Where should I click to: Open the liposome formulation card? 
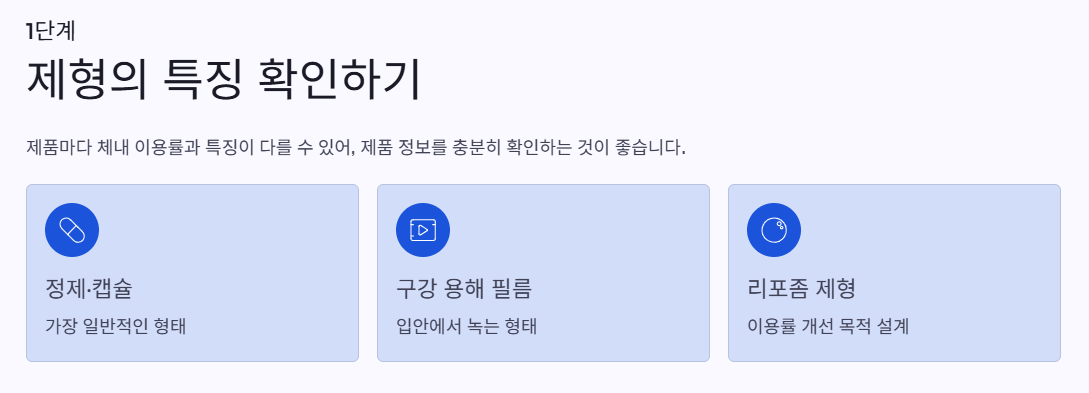coord(895,273)
